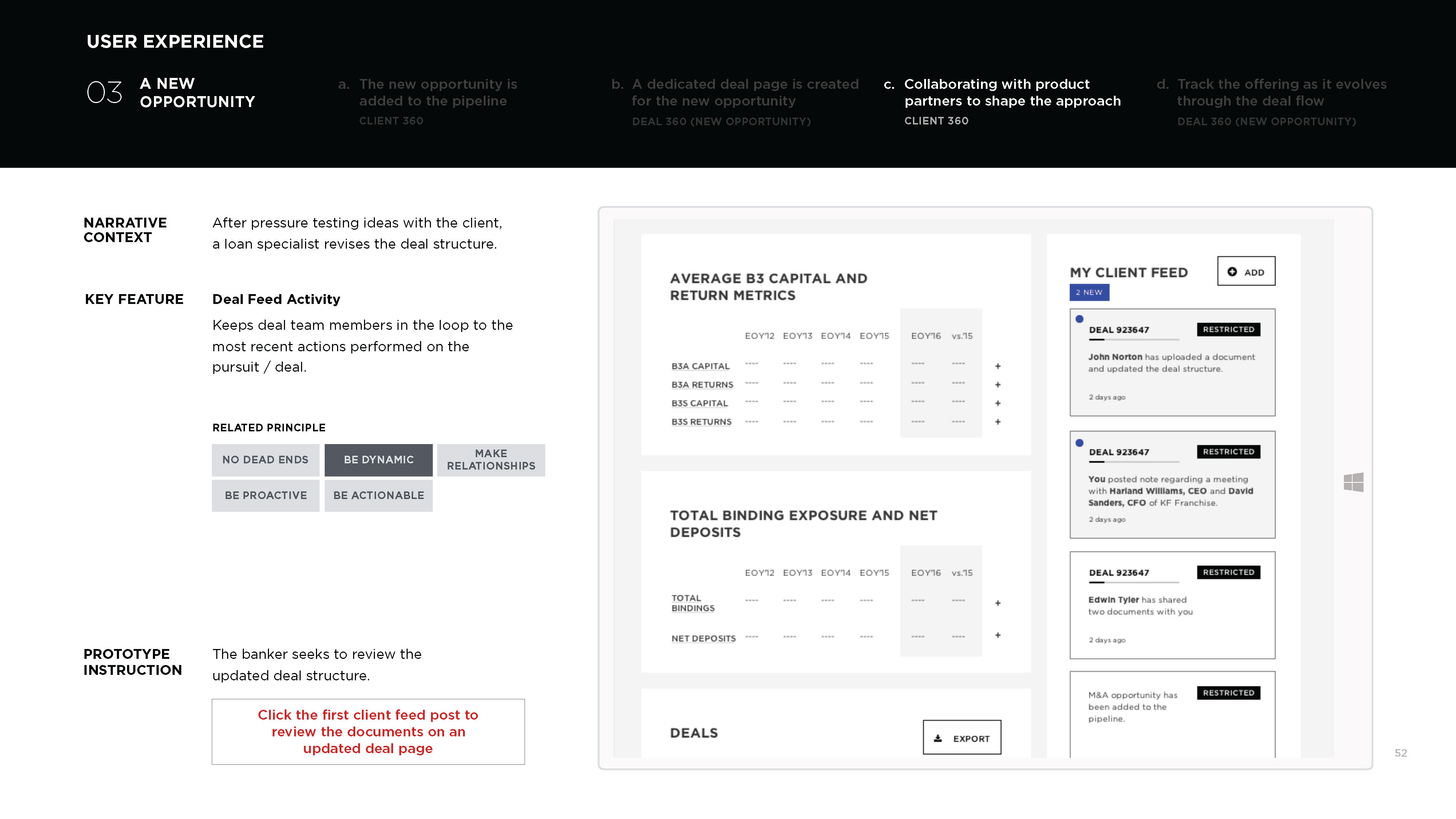1456x819 pixels.
Task: Click RESTRICTED tag on M&A opportunity post
Action: (1228, 692)
